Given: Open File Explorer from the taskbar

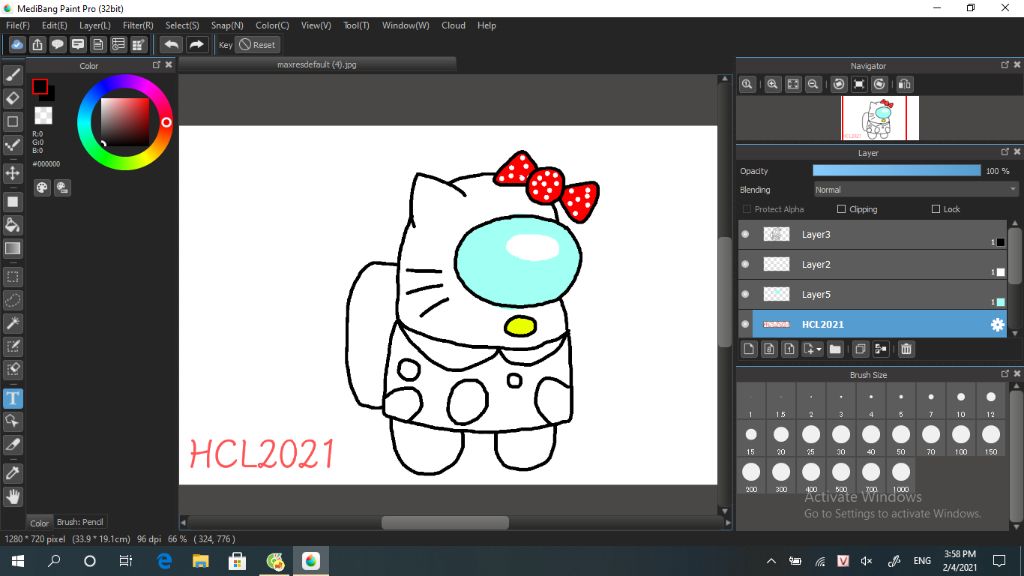Looking at the screenshot, I should pyautogui.click(x=200, y=561).
